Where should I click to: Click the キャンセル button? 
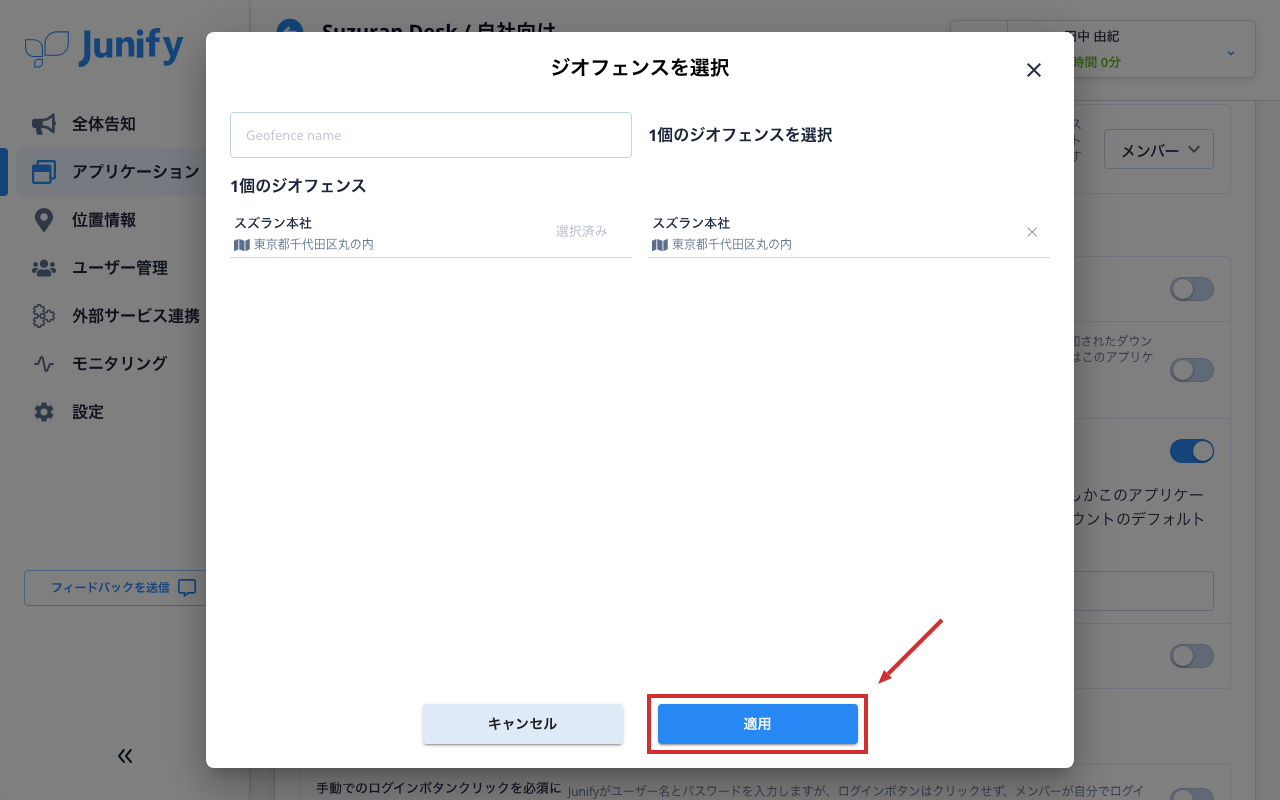click(x=523, y=724)
